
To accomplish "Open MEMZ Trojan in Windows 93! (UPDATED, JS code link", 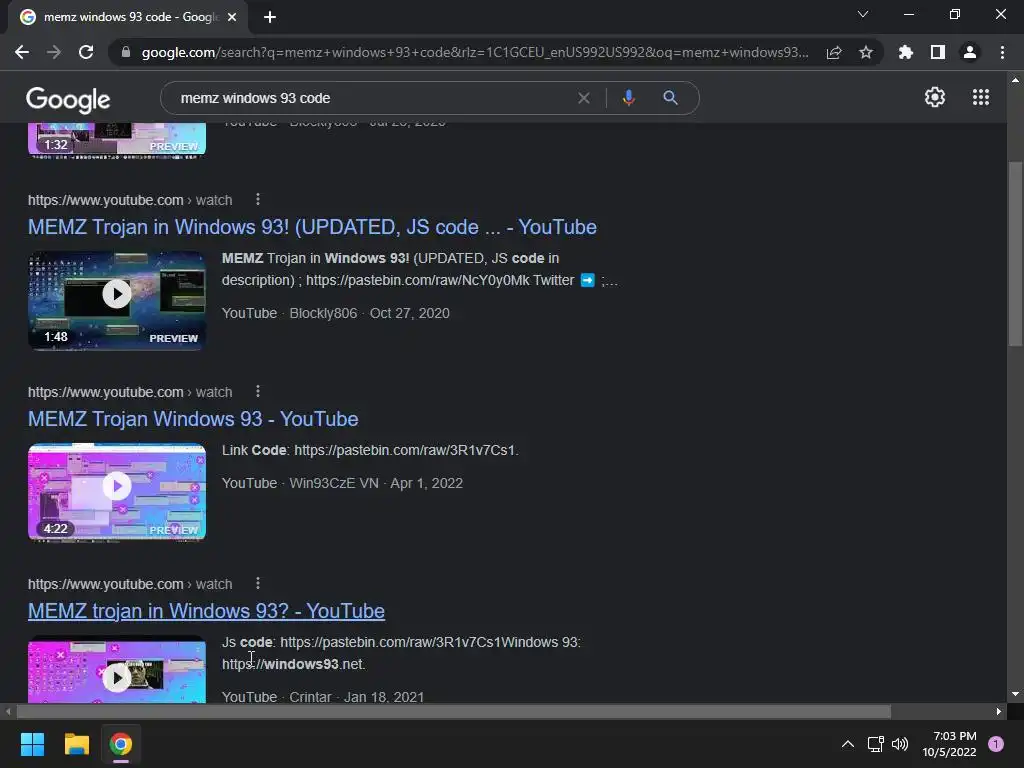I will coord(312,227).
